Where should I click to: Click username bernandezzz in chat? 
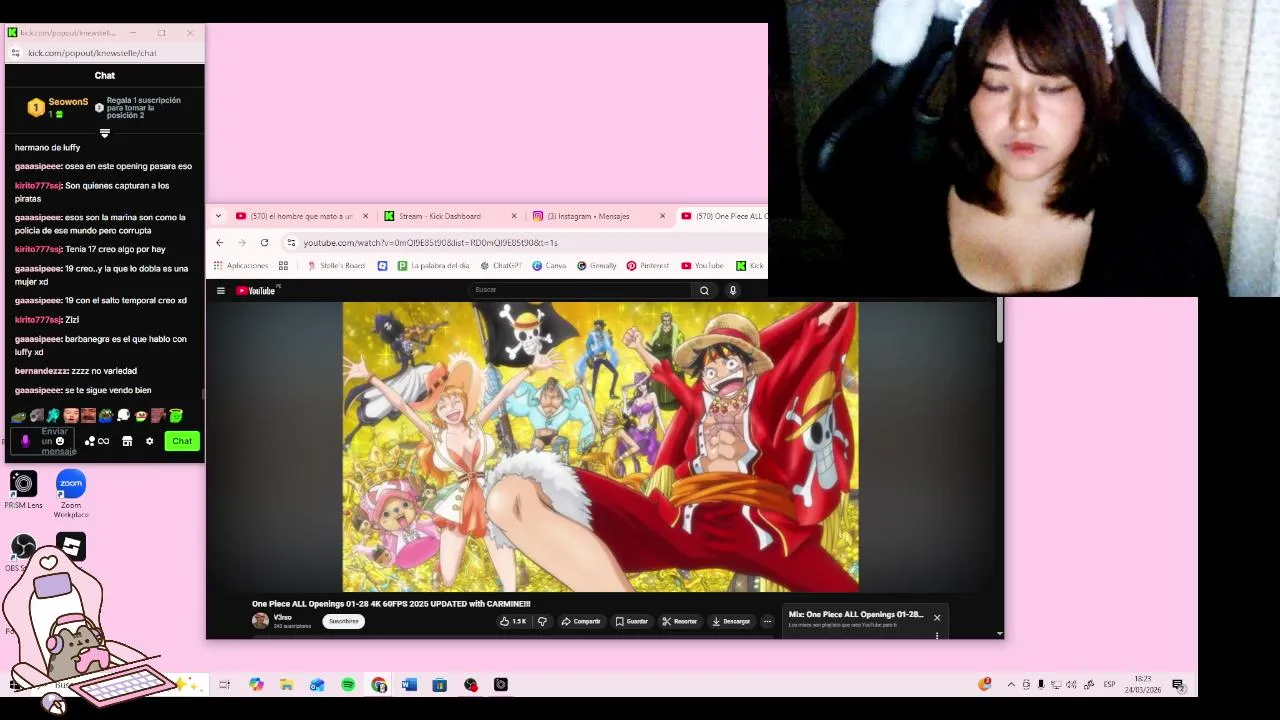[x=41, y=371]
